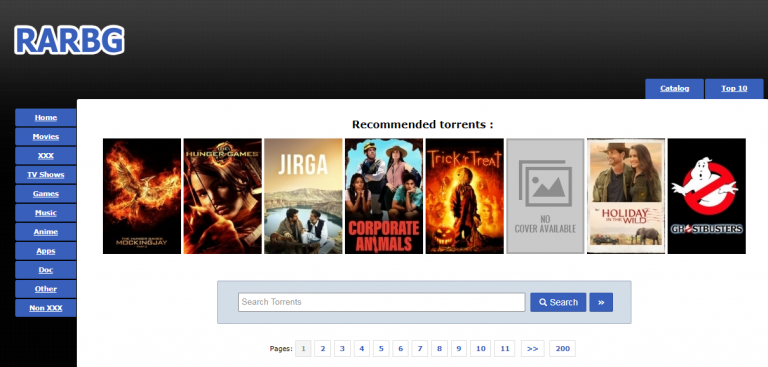The height and width of the screenshot is (367, 768).
Task: Open the Other category
Action: 46,289
